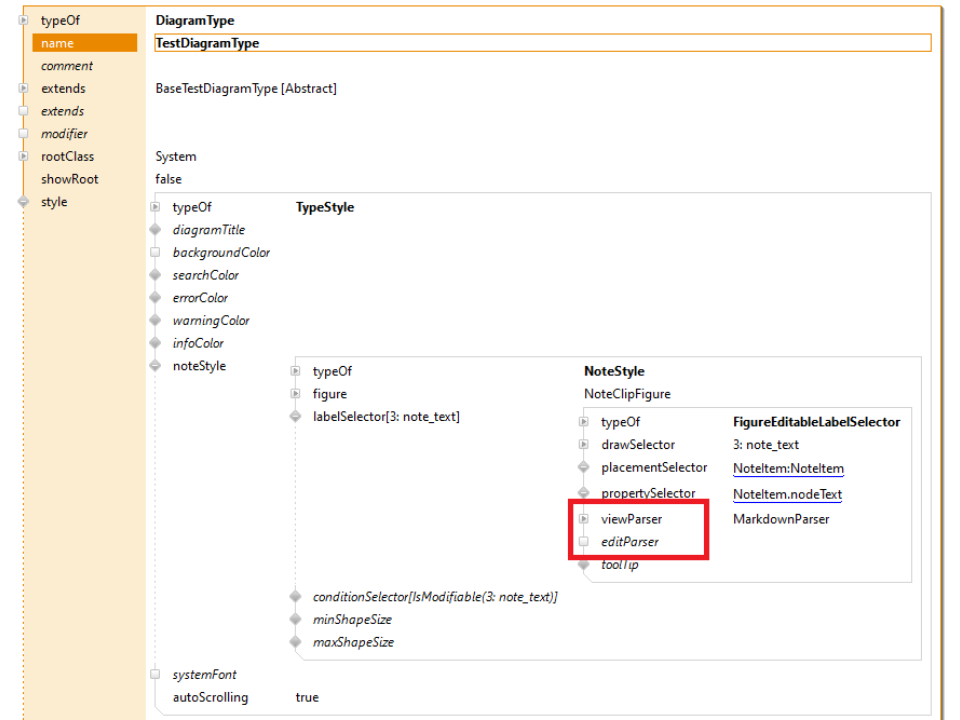This screenshot has width=960, height=720.
Task: Open the NoteItem:NoteItem link
Action: 788,468
